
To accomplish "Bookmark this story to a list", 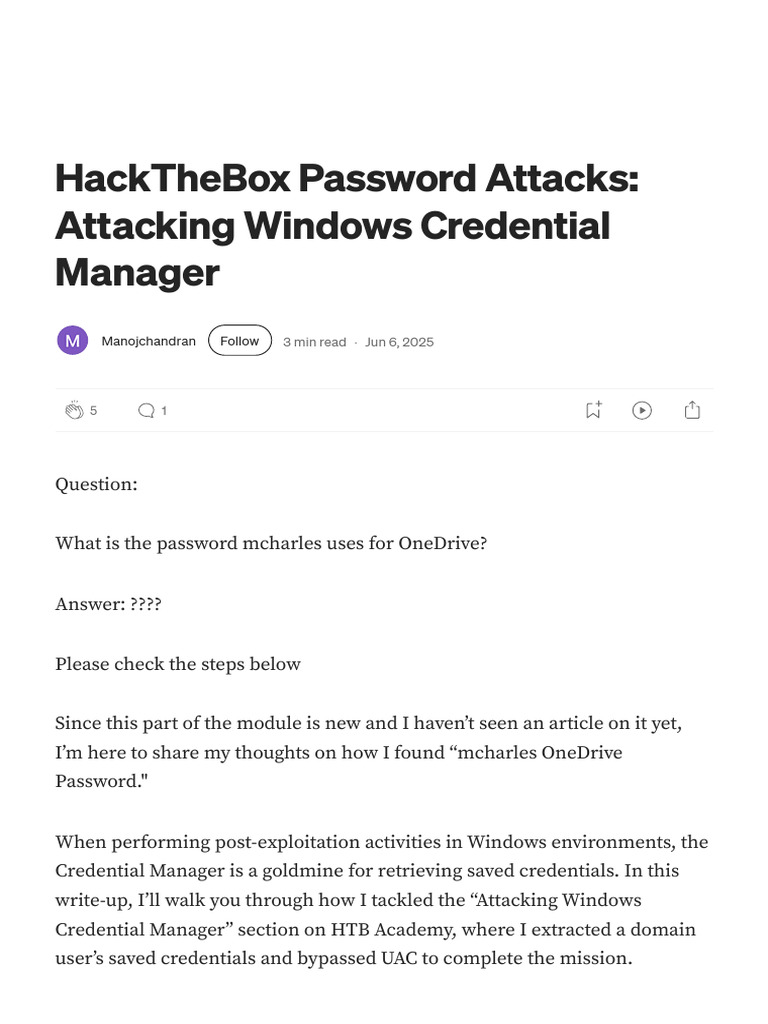I will [593, 410].
